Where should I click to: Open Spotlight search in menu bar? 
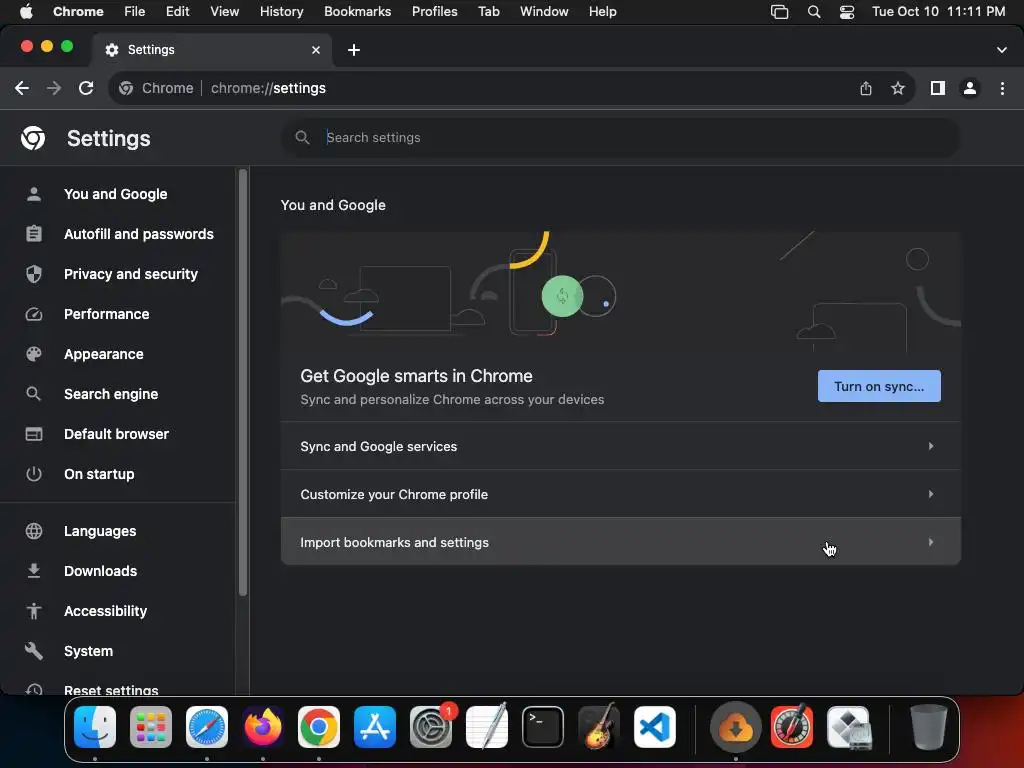[x=814, y=12]
